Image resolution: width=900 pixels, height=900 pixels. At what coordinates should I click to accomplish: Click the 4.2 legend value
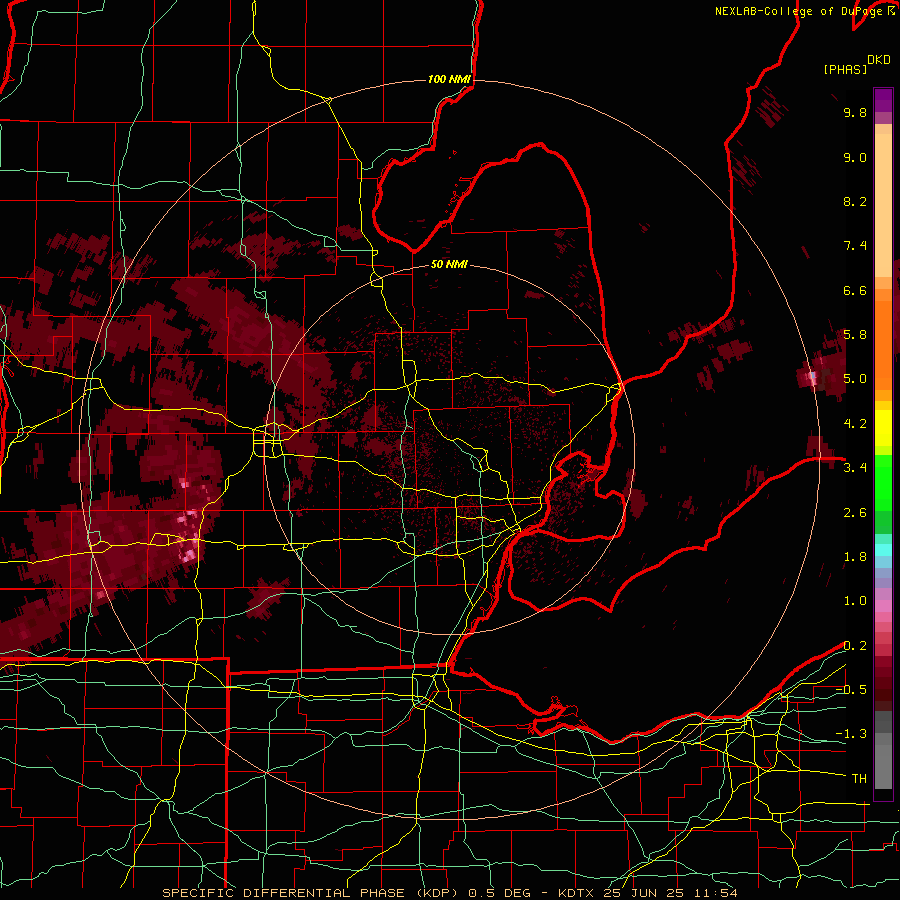pyautogui.click(x=855, y=424)
